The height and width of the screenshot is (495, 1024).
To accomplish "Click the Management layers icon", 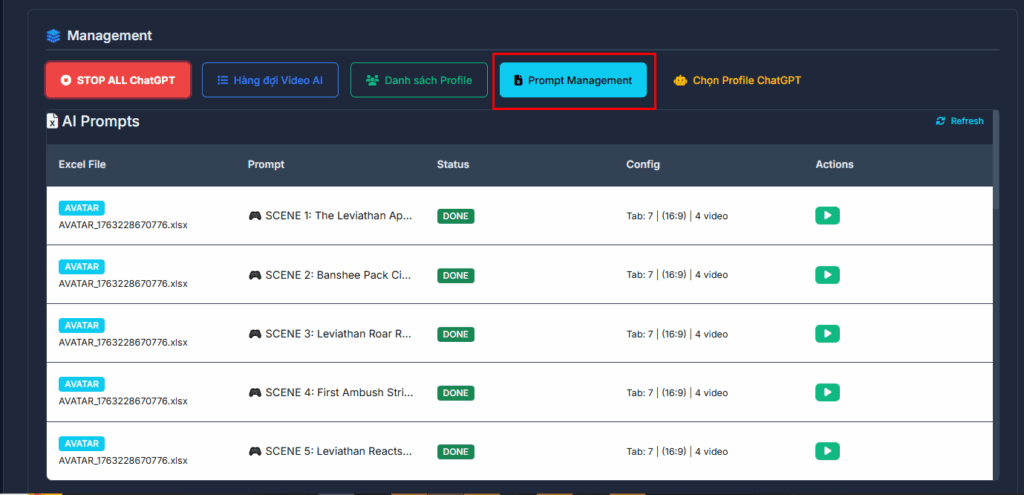I will click(53, 36).
